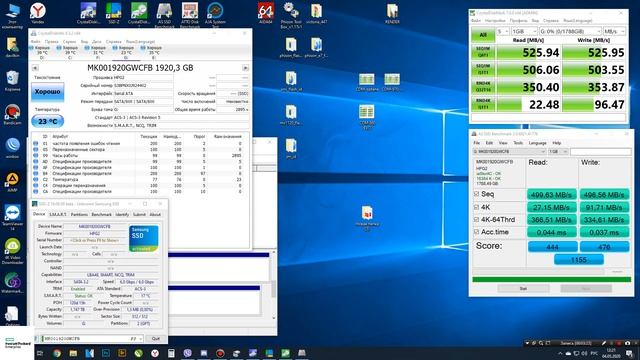Go to next disk arrow in CrystalDiskInfo
The height and width of the screenshot is (360, 640).
[x=245, y=68]
